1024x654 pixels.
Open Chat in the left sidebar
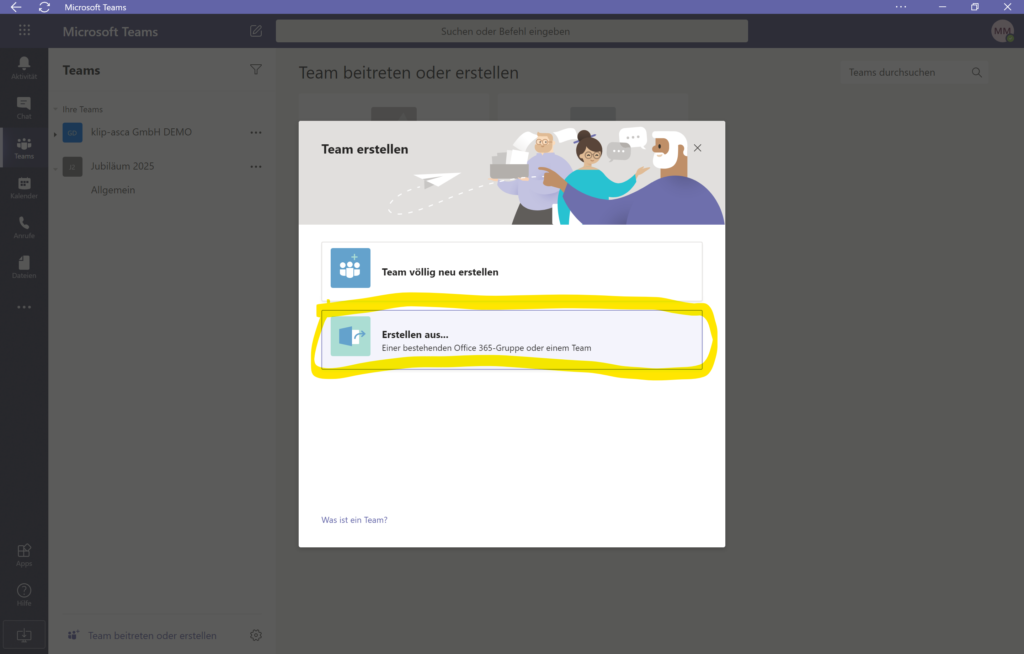click(x=24, y=107)
